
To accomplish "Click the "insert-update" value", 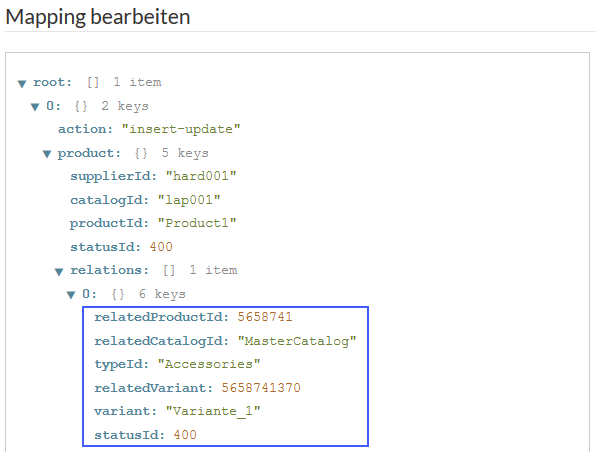I will [181, 129].
